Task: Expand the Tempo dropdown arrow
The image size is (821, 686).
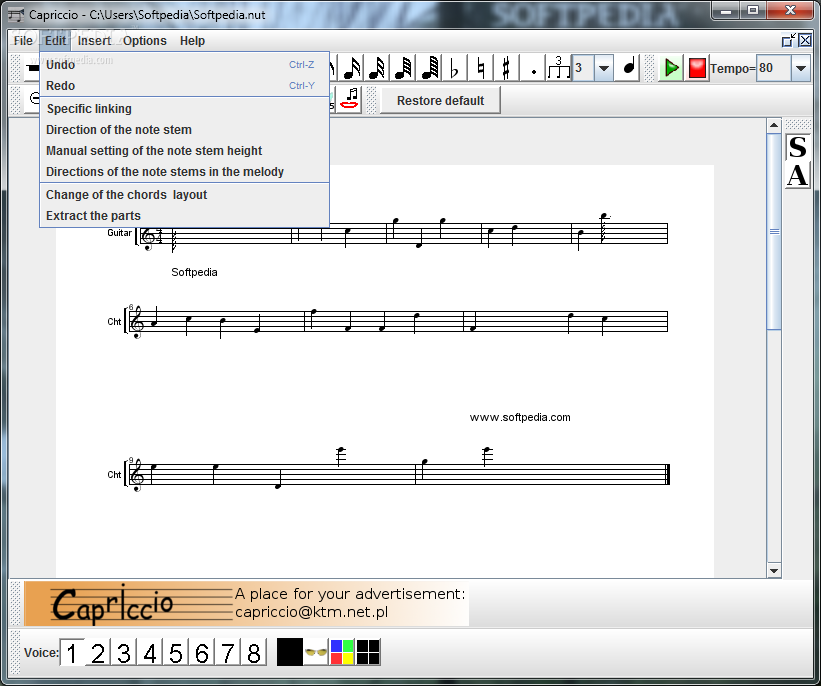Action: [x=800, y=68]
